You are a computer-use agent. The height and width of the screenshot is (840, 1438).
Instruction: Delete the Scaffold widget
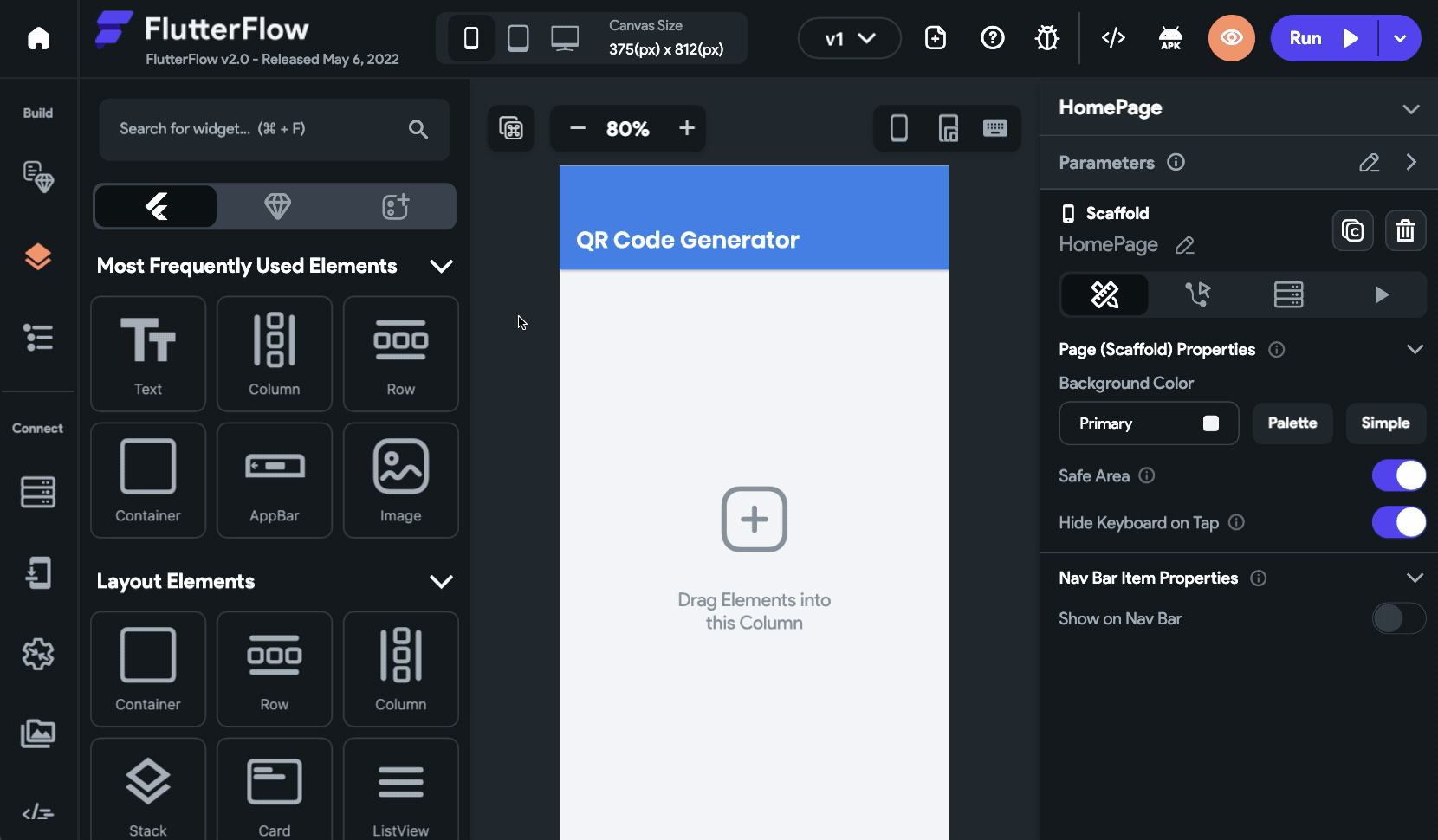pos(1405,230)
